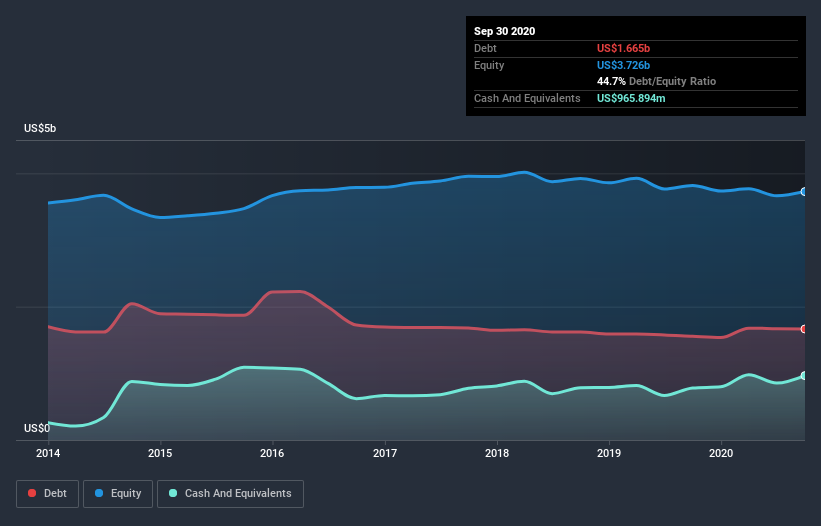Toggle the Equity series legend button
Image resolution: width=821 pixels, height=526 pixels.
coord(118,494)
